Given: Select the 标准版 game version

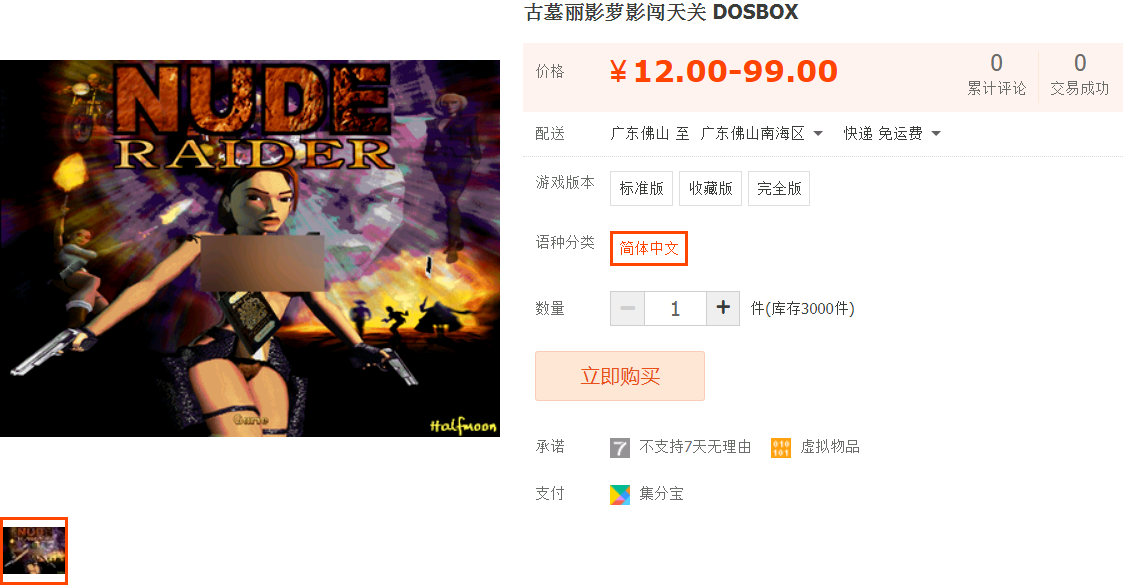Looking at the screenshot, I should 641,188.
